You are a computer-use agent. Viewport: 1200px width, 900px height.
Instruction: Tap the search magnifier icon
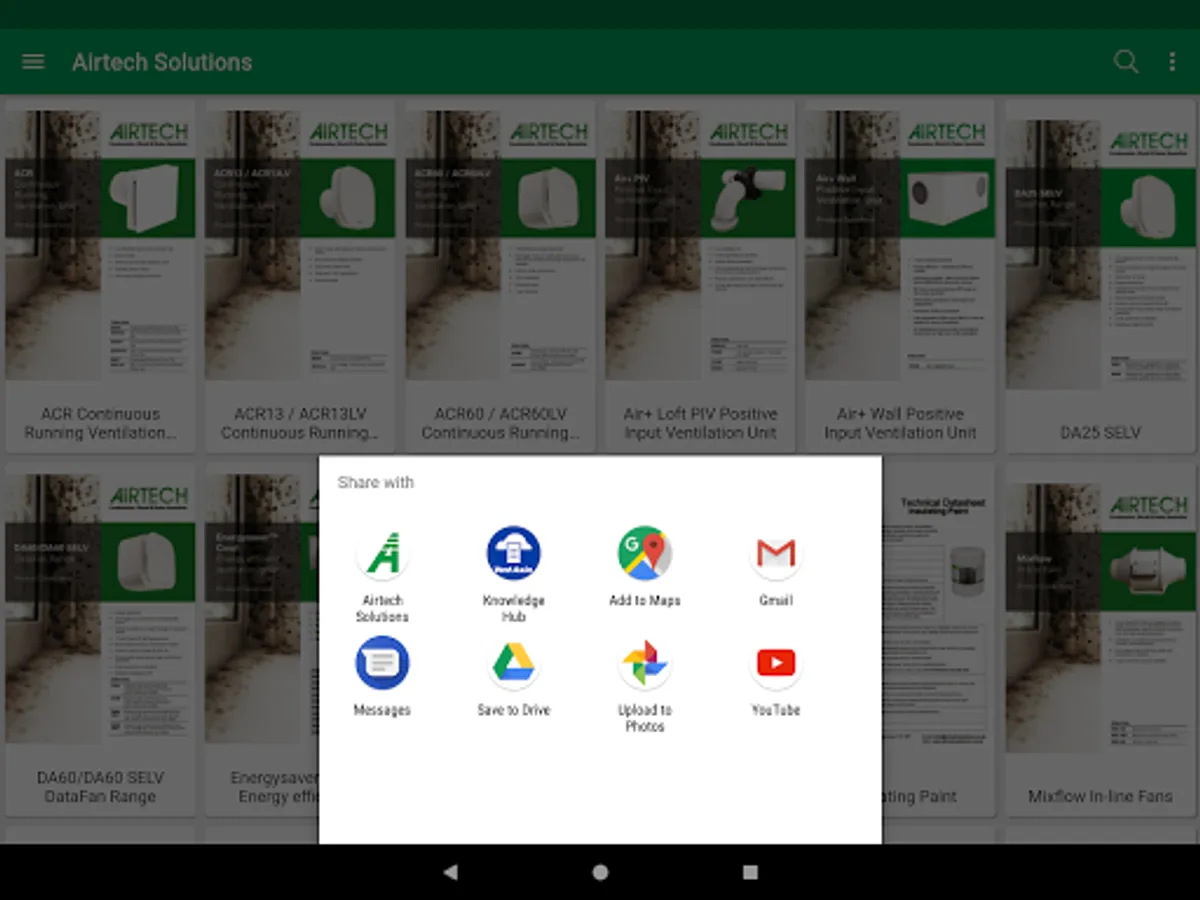(1126, 62)
